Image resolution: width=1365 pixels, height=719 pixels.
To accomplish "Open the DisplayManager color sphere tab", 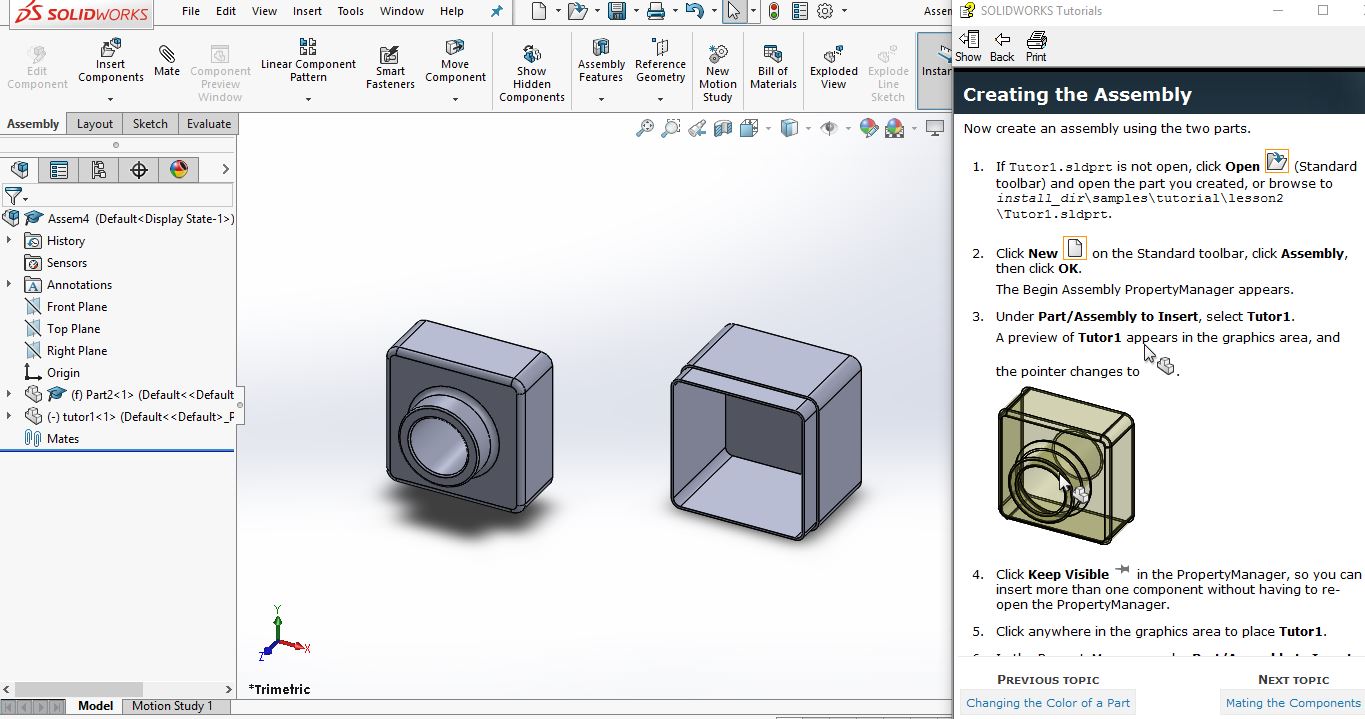I will pyautogui.click(x=179, y=170).
